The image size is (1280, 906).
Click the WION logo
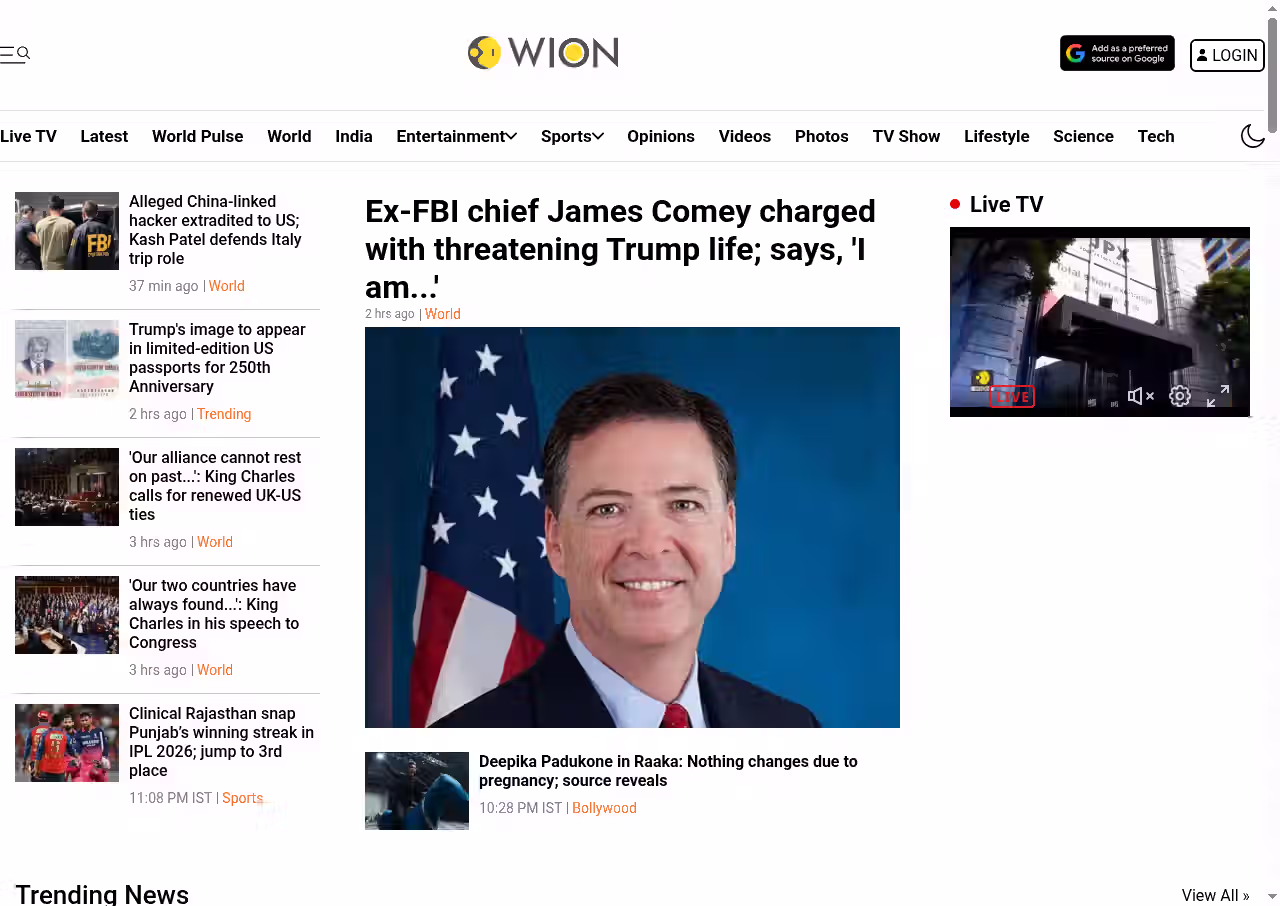click(543, 52)
